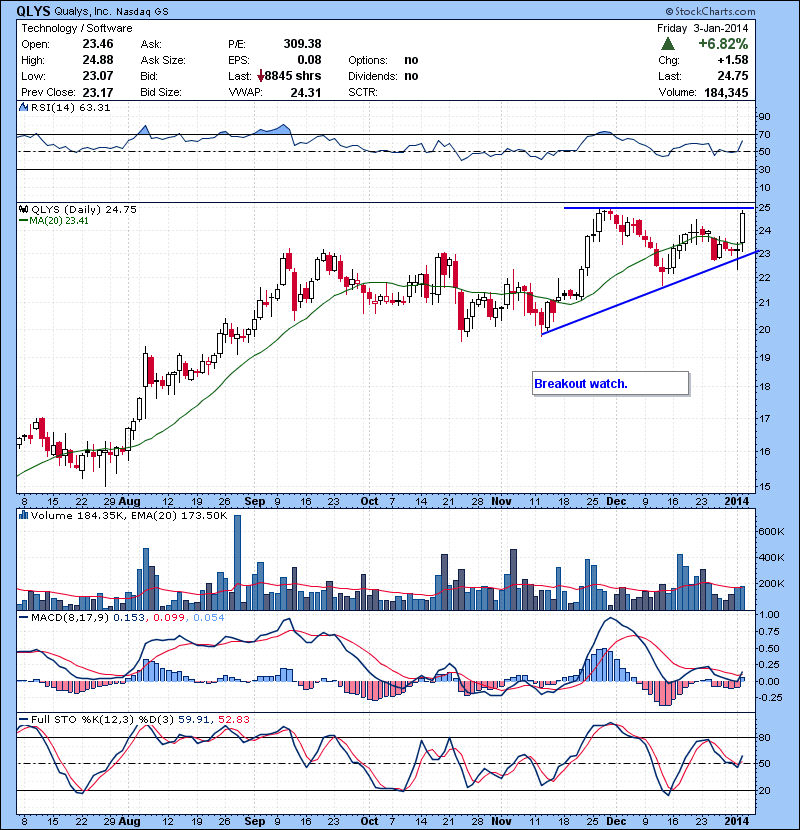Click the VWAP value 24.31
This screenshot has width=800, height=830.
(x=306, y=93)
